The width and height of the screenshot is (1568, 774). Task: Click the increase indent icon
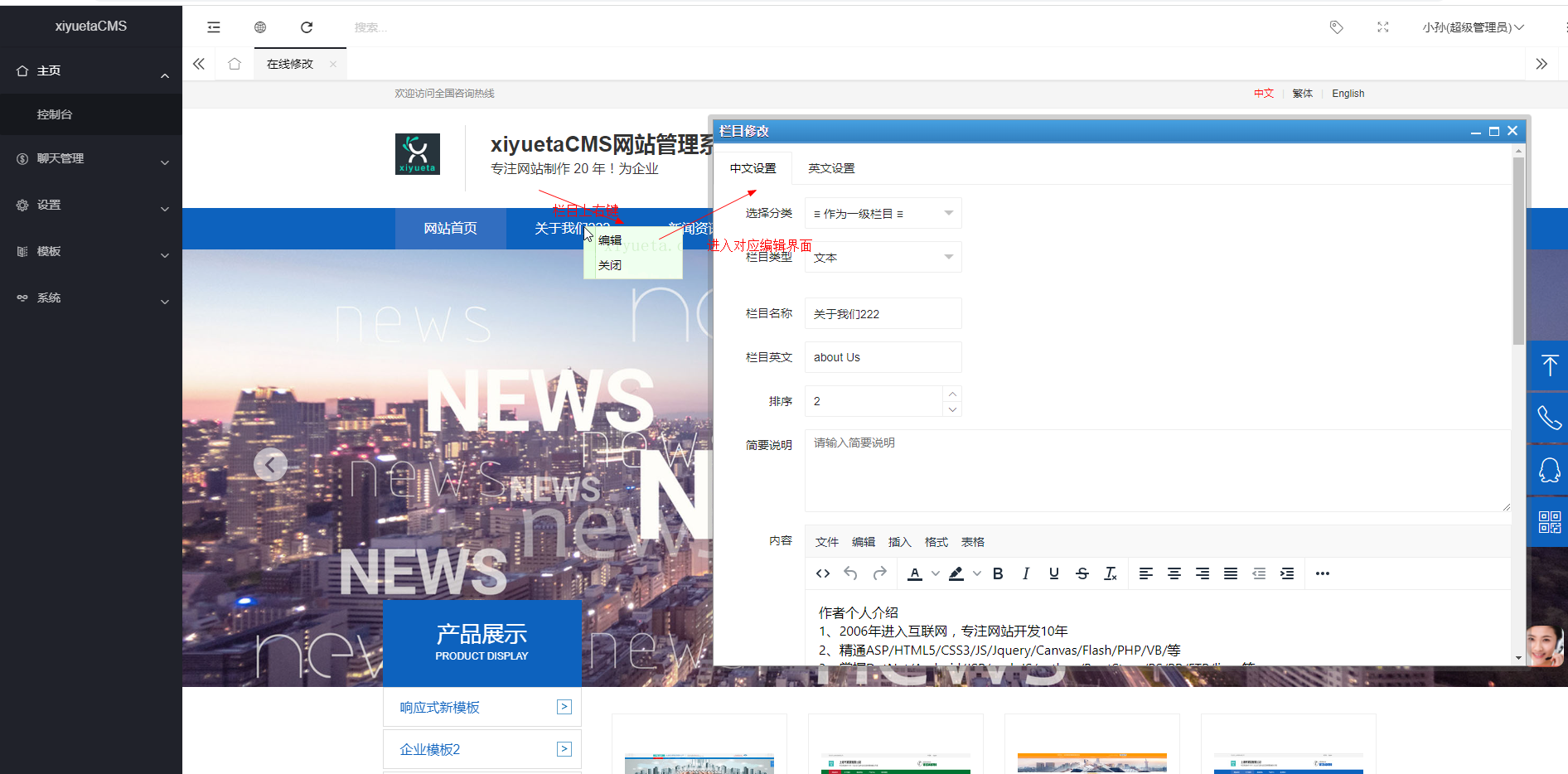1287,573
